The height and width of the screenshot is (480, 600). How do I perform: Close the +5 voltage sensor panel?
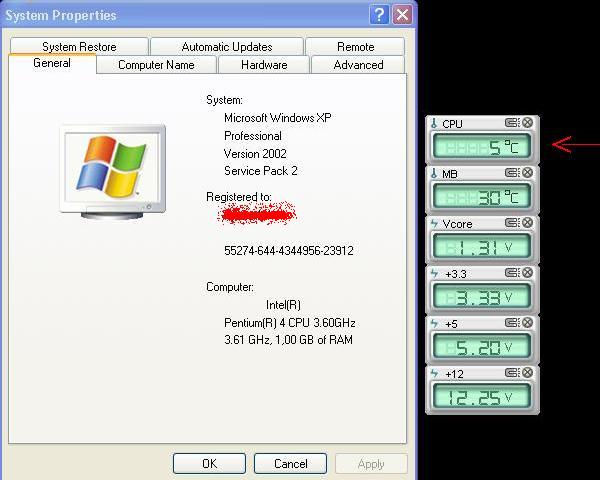point(527,323)
